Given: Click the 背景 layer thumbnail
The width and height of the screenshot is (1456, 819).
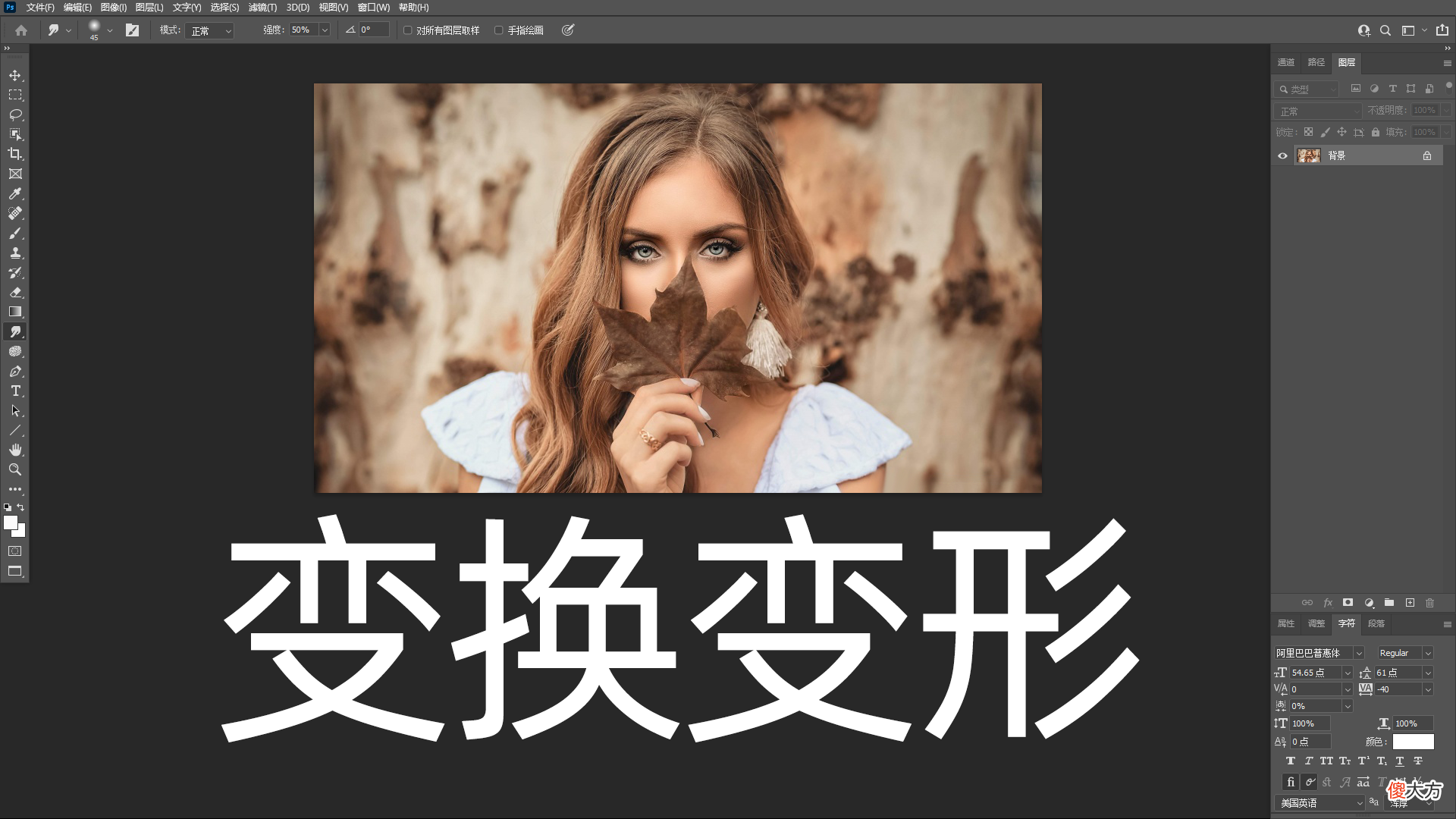Looking at the screenshot, I should (1309, 155).
